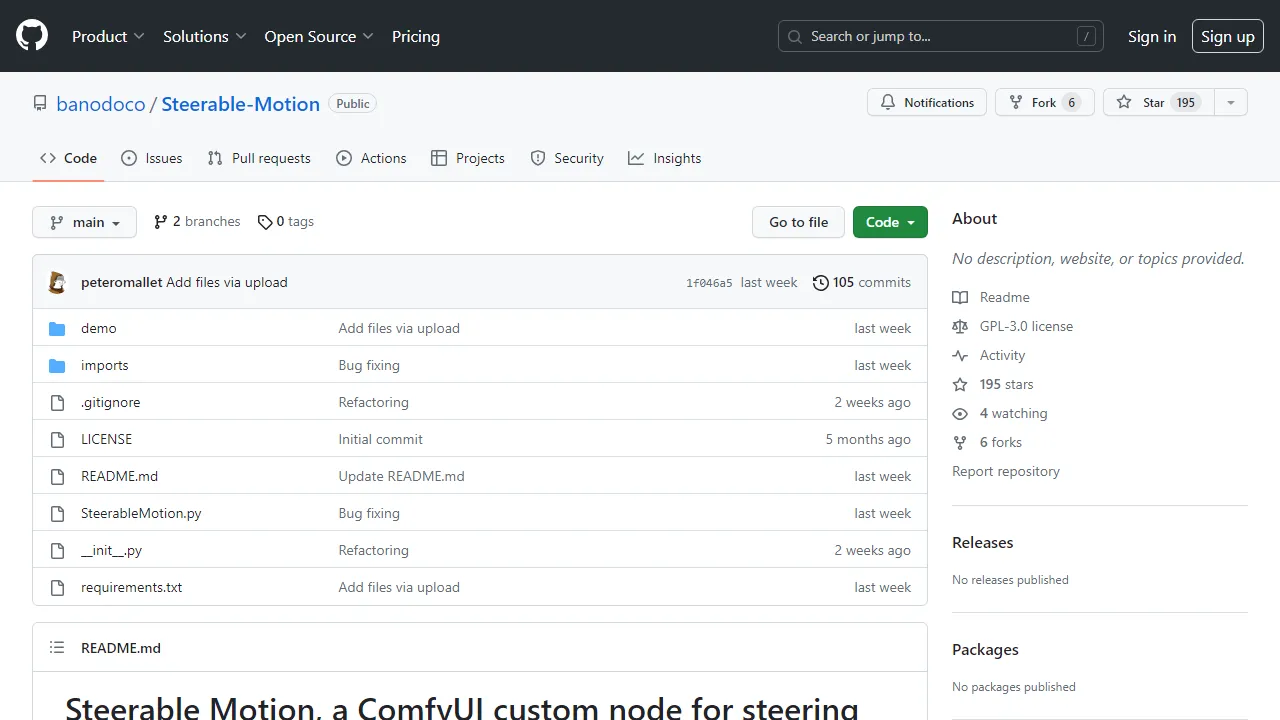Click the Sign in link
Viewport: 1280px width, 720px height.
click(1152, 36)
